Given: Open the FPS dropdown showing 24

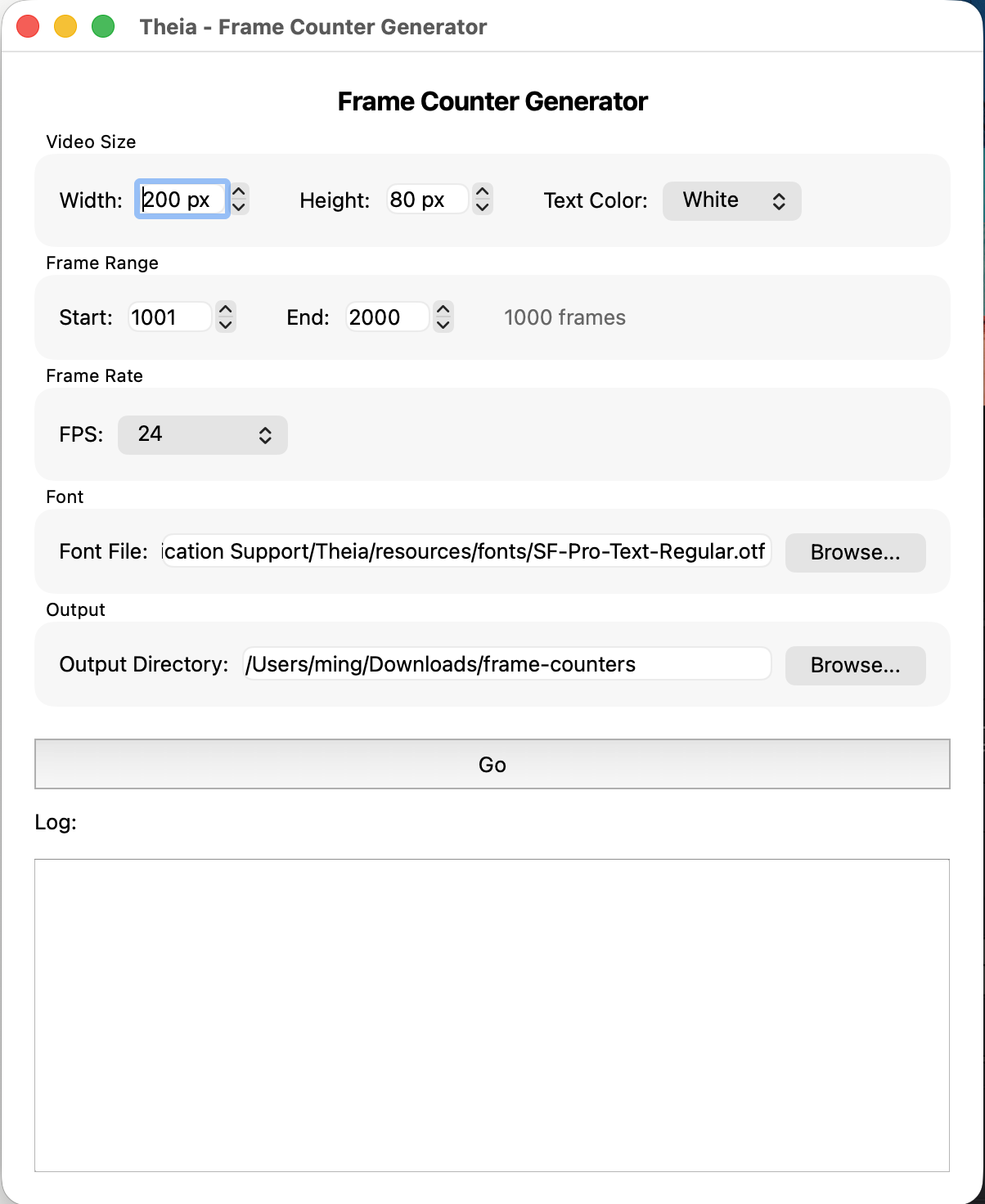Looking at the screenshot, I should (x=203, y=435).
